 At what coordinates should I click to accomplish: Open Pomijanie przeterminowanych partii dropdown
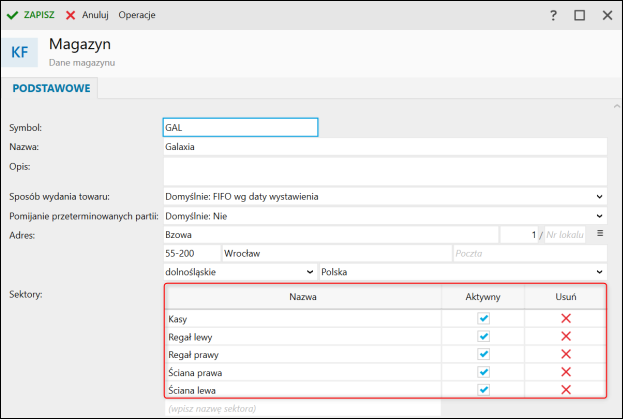599,215
